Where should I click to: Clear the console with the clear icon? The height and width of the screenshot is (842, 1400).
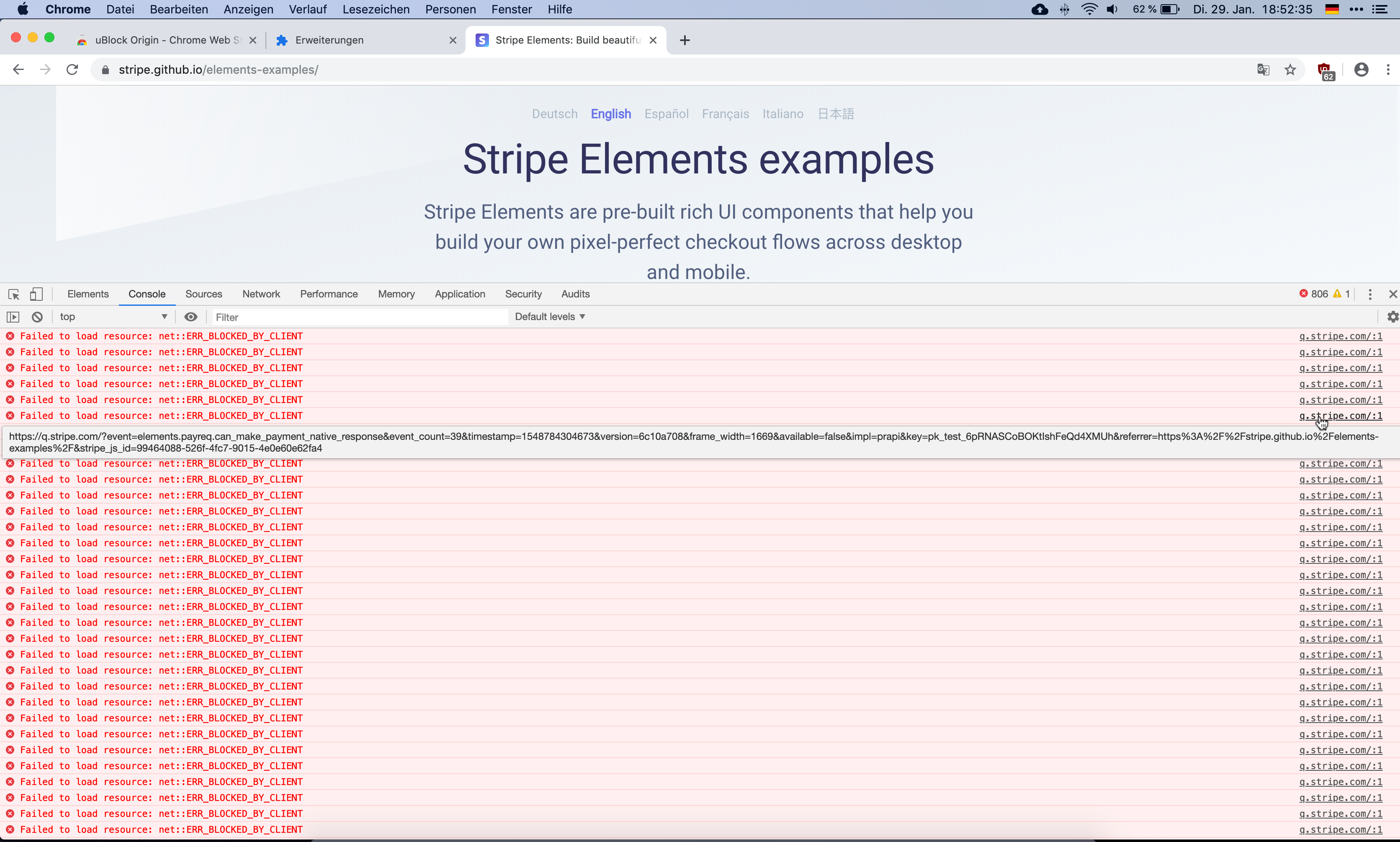point(36,317)
